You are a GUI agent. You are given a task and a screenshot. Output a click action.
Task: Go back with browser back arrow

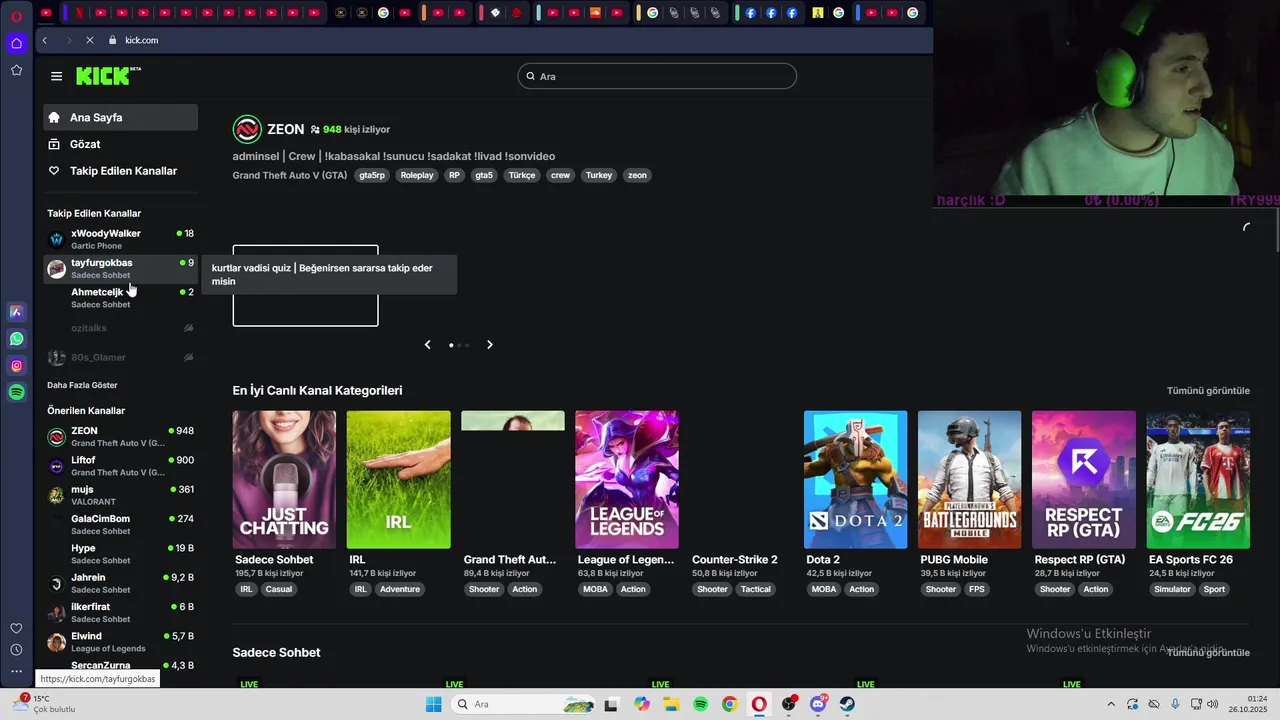[x=45, y=40]
